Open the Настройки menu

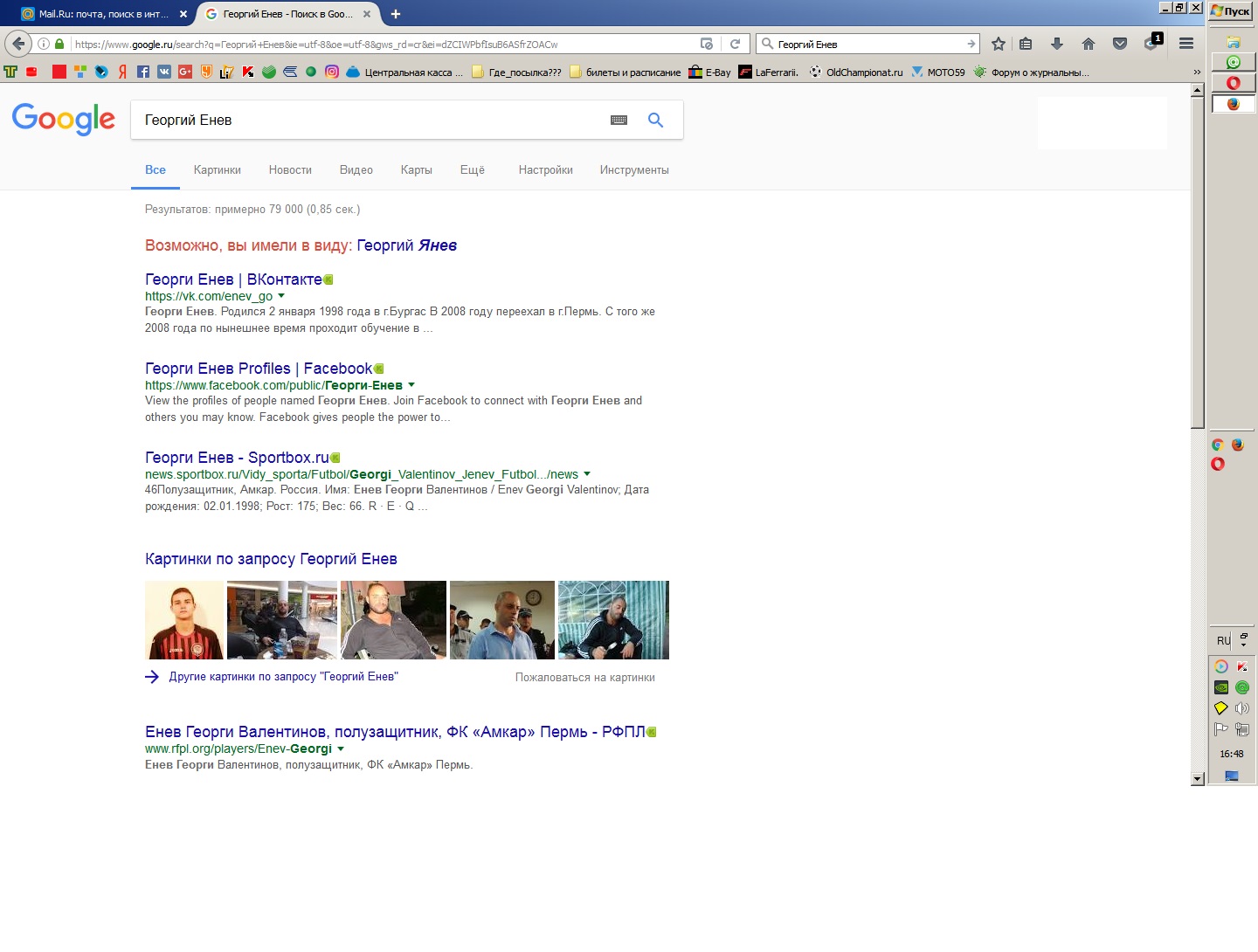[546, 169]
